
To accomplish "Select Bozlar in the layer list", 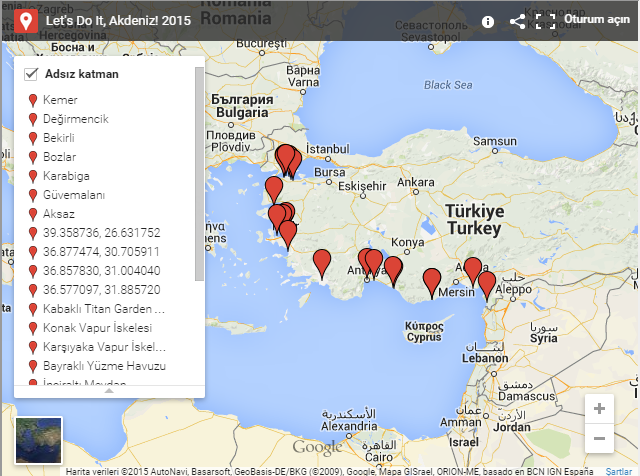I will point(60,157).
